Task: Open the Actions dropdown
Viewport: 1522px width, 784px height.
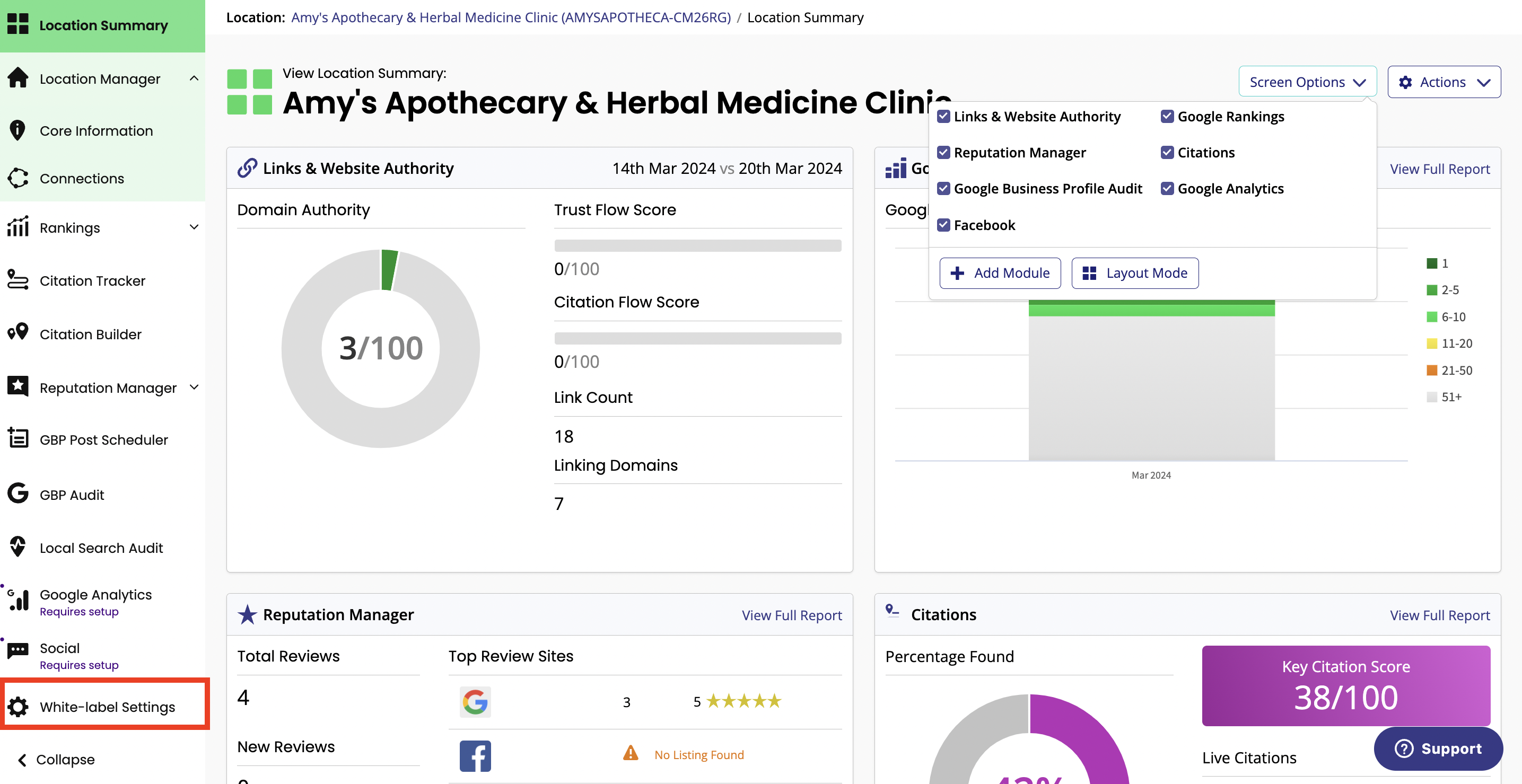Action: point(1444,82)
